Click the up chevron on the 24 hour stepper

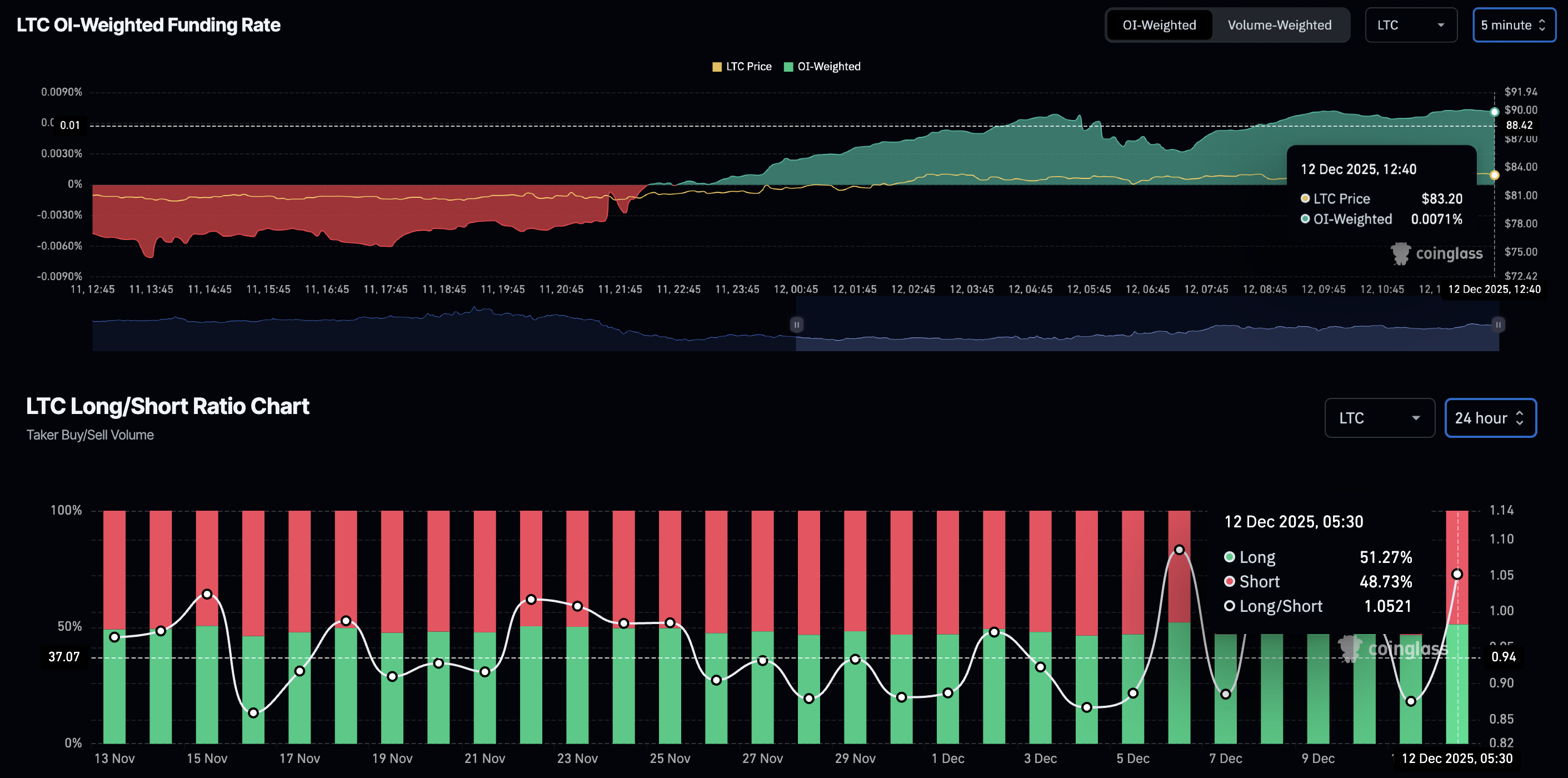pyautogui.click(x=1521, y=413)
